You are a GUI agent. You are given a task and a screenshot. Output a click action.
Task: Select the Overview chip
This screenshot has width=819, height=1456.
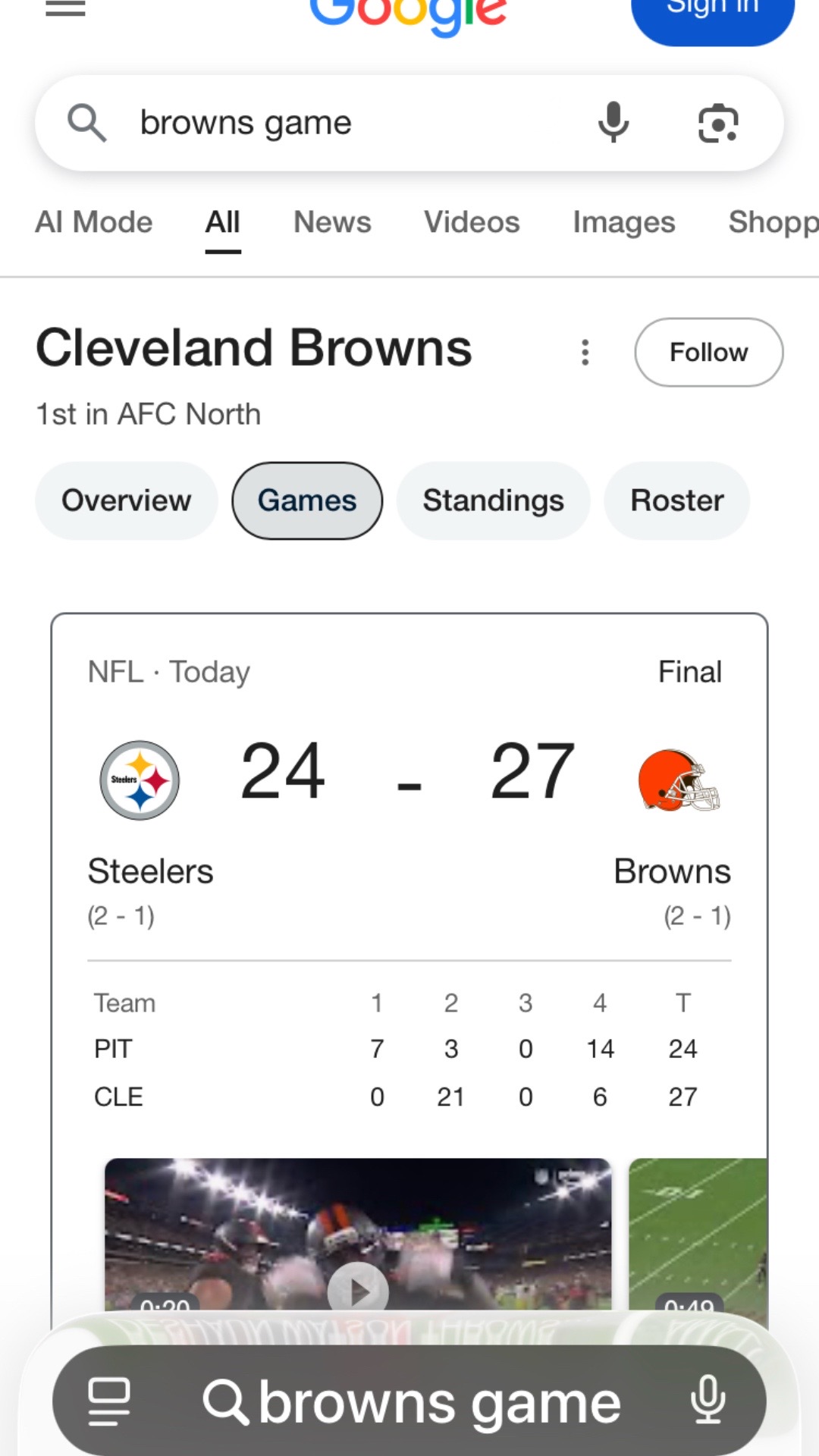[x=127, y=500]
